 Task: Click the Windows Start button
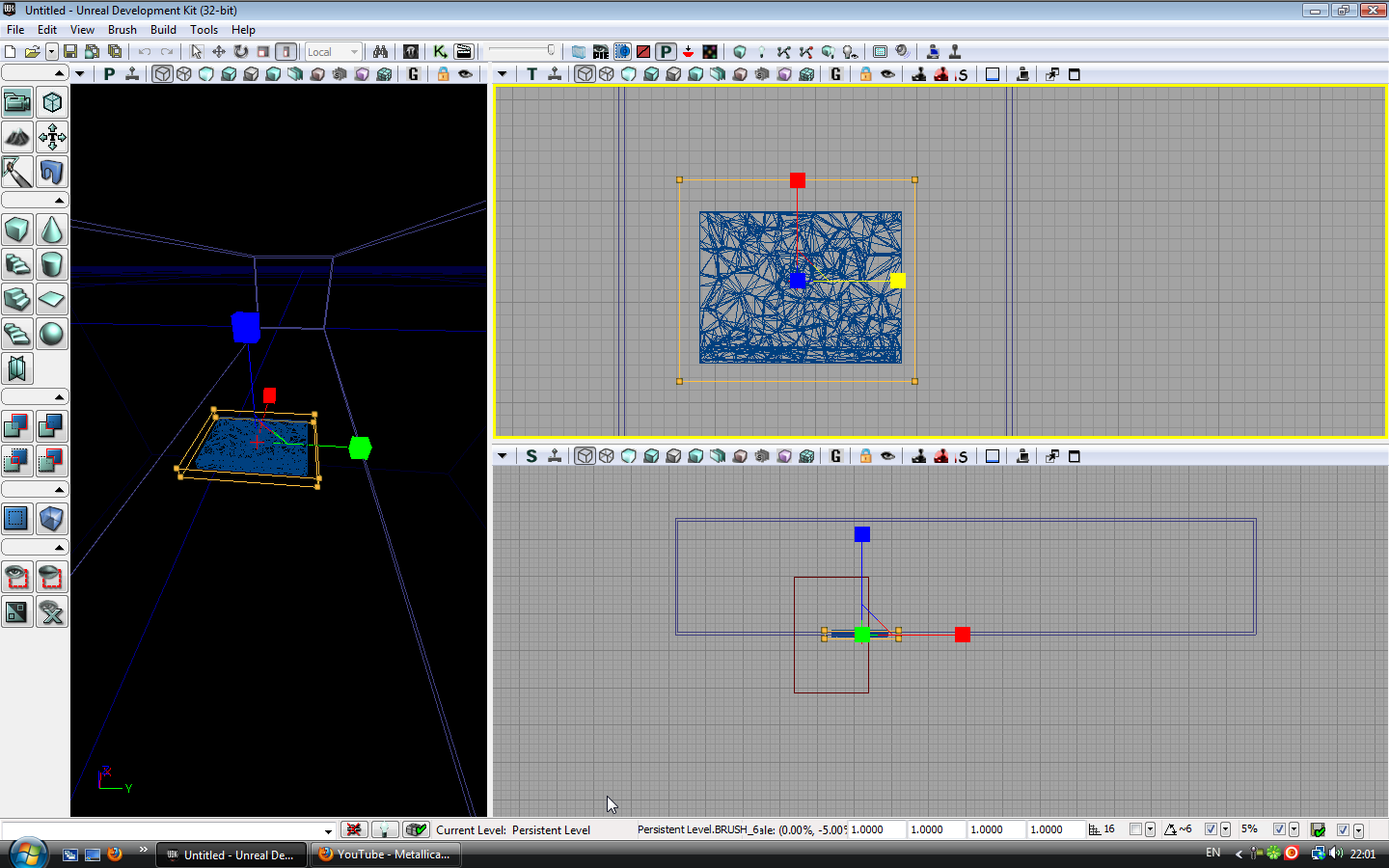pos(27,854)
